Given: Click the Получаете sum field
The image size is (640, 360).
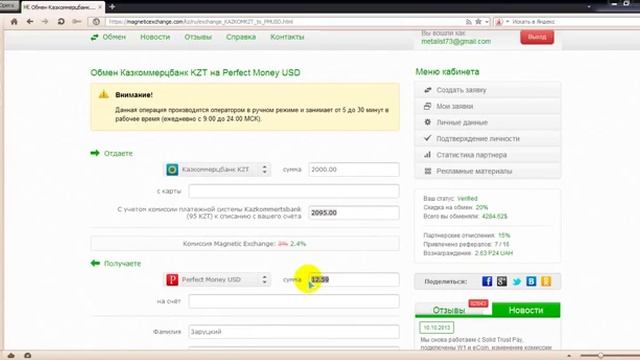Looking at the screenshot, I should click(354, 280).
